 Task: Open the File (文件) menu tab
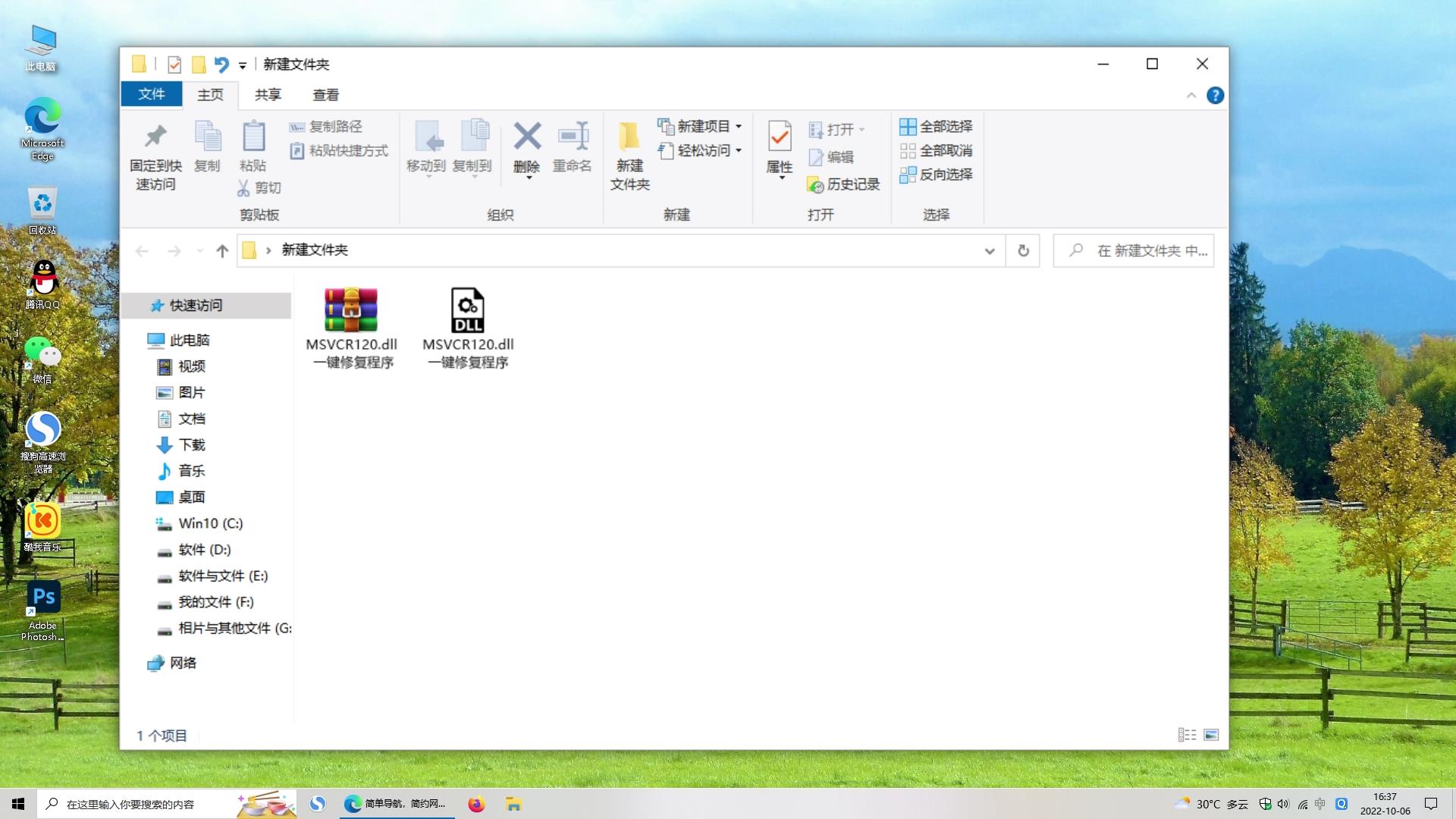tap(151, 94)
